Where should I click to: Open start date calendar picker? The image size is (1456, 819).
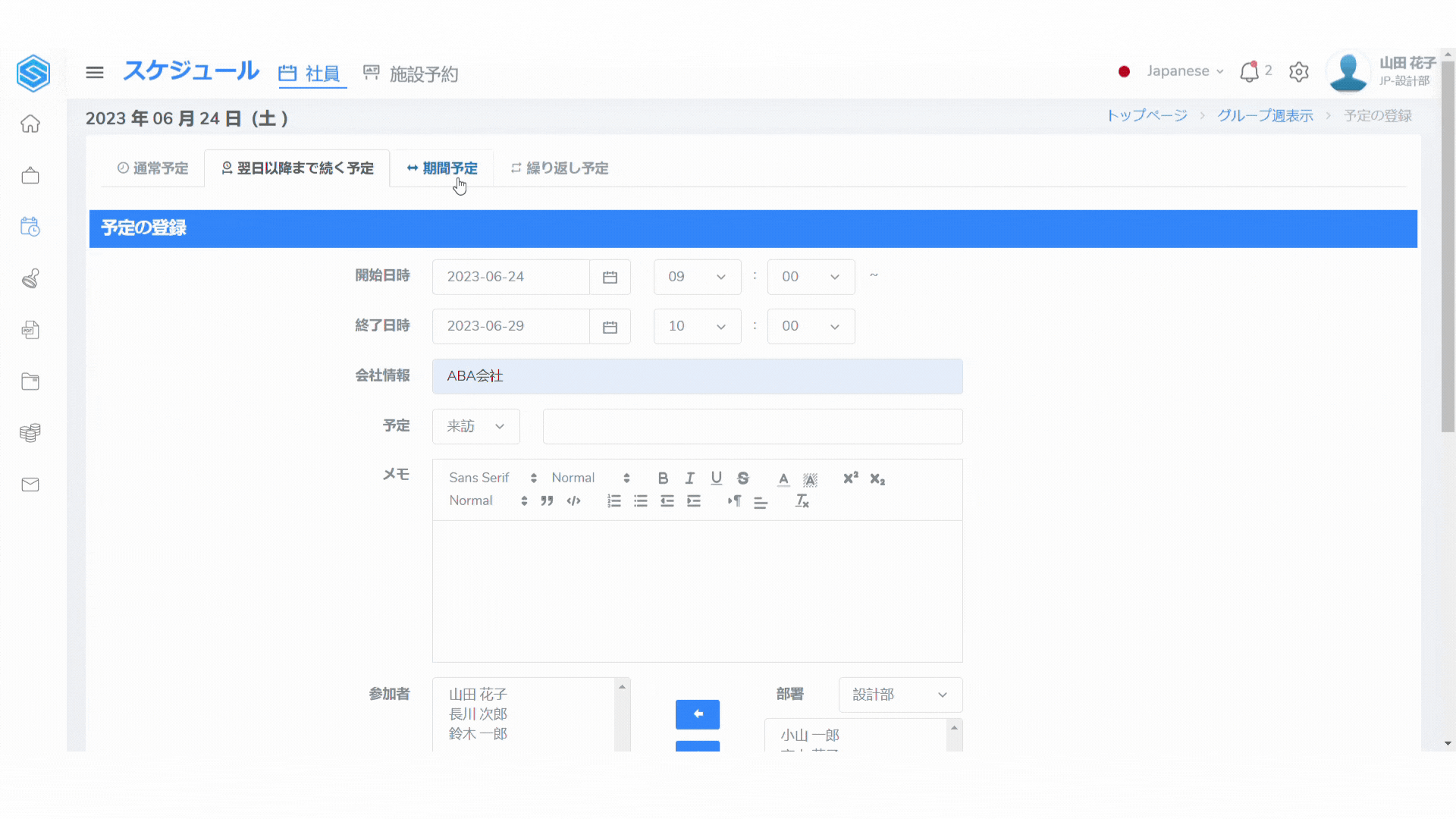[x=610, y=278]
